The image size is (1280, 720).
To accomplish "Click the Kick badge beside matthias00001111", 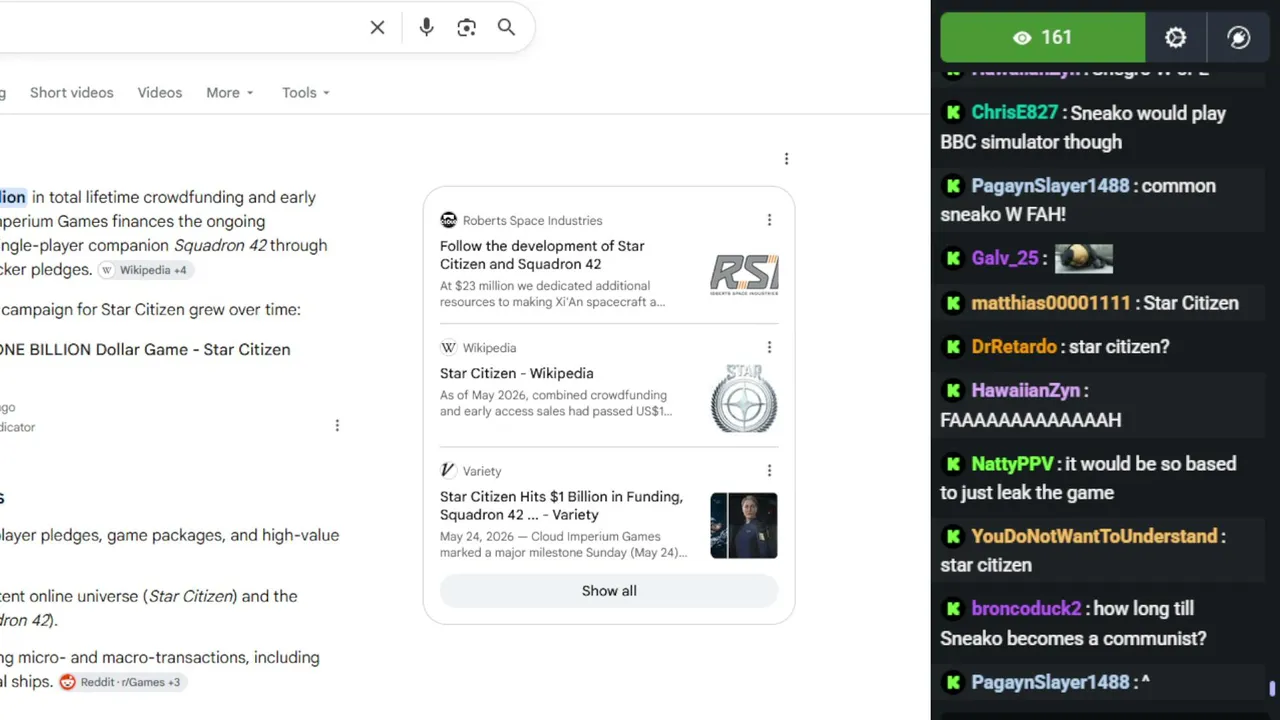I will point(953,302).
